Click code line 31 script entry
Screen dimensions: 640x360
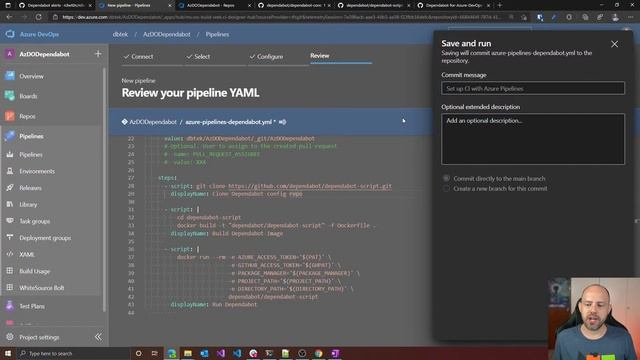[182, 210]
